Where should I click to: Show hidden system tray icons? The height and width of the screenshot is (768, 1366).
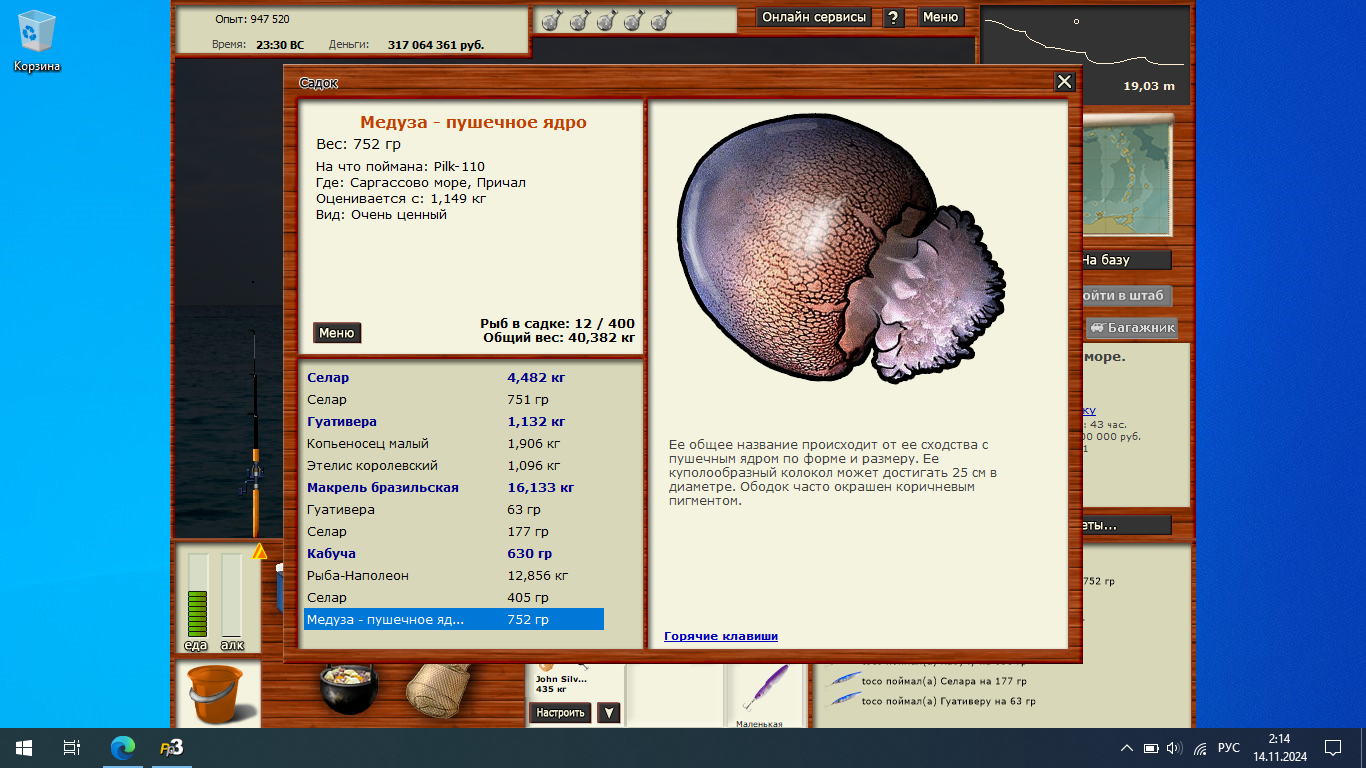pyautogui.click(x=1127, y=747)
